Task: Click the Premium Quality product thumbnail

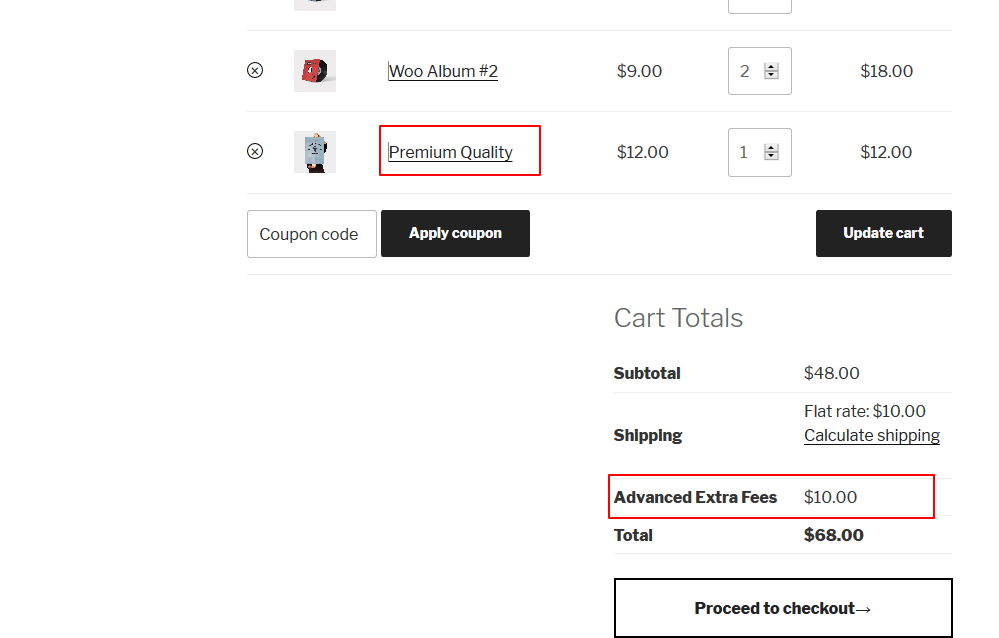Action: [x=315, y=152]
